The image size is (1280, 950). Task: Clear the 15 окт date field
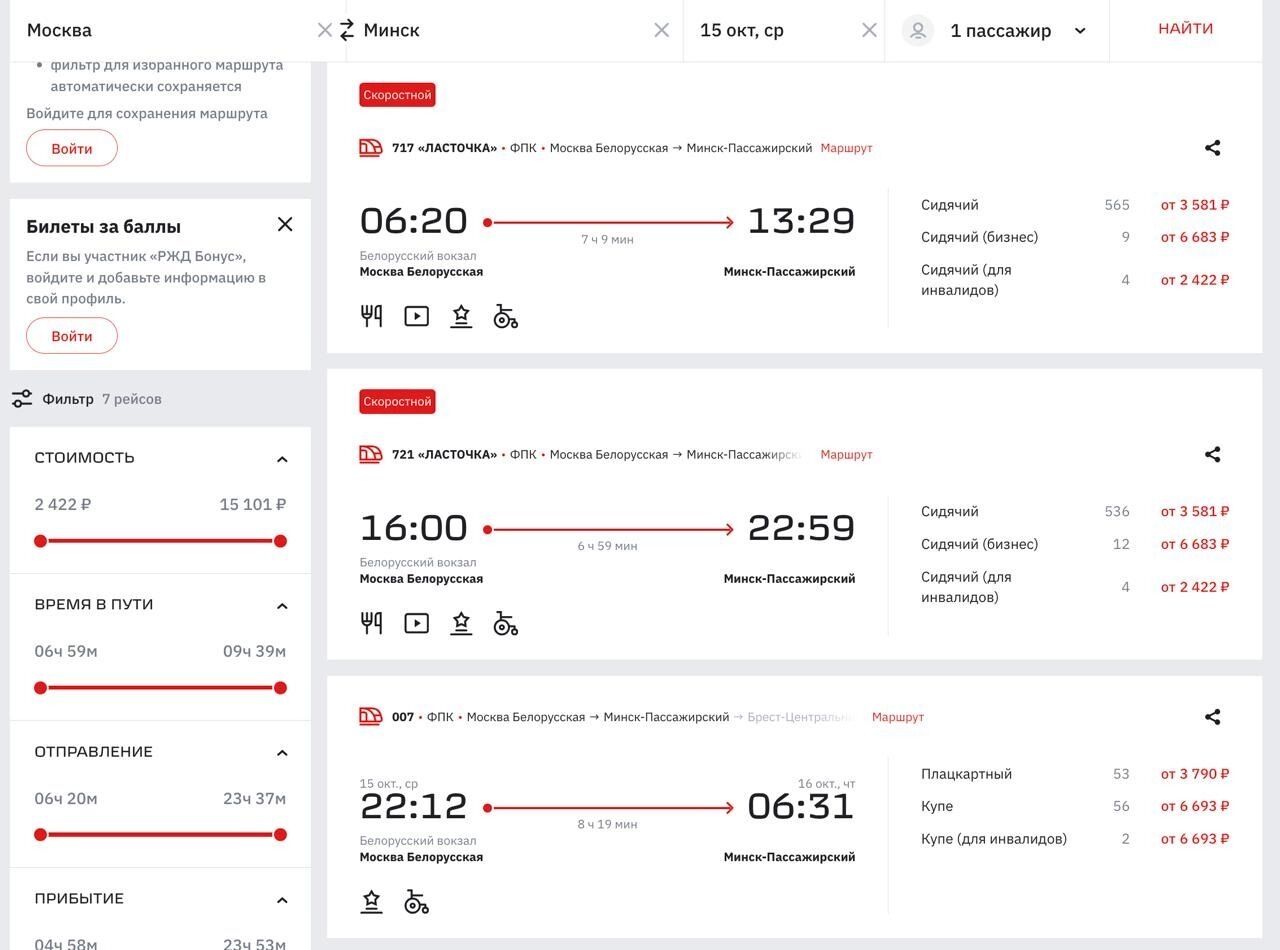point(870,30)
